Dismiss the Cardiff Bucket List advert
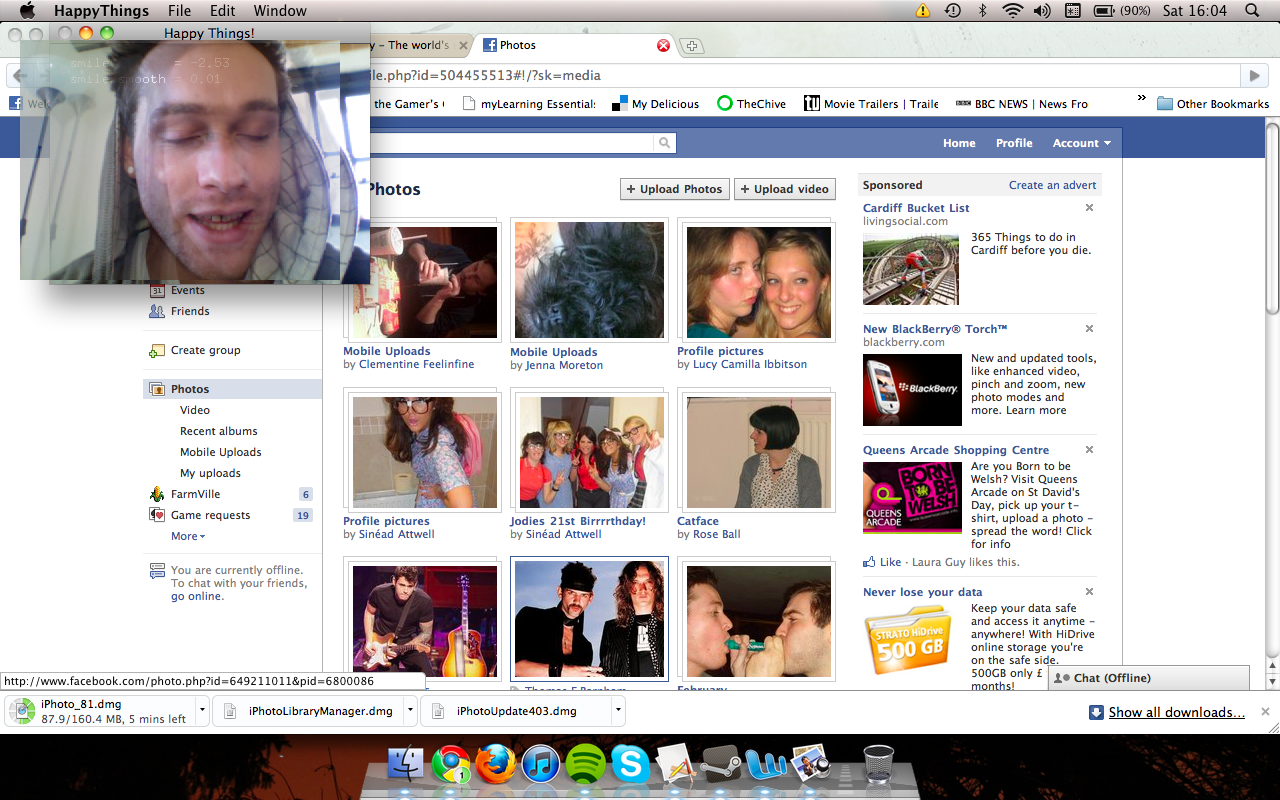This screenshot has height=800, width=1280. (1089, 208)
